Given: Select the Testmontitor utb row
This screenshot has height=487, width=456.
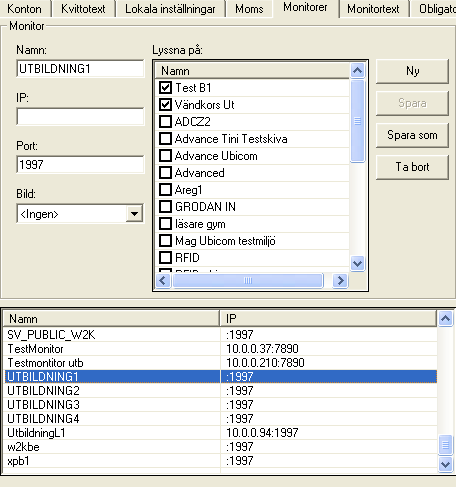Looking at the screenshot, I should coord(221,363).
